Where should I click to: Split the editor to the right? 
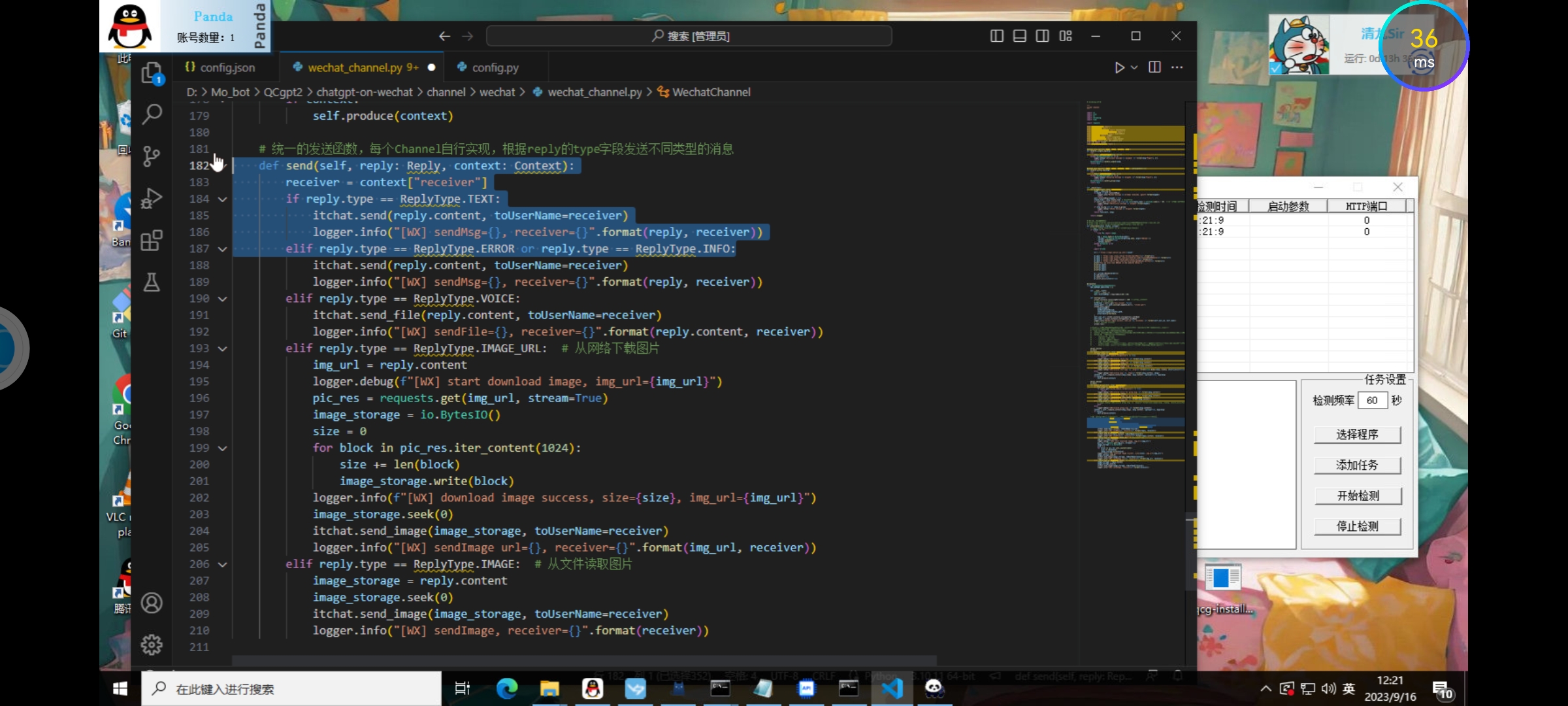(x=1154, y=67)
